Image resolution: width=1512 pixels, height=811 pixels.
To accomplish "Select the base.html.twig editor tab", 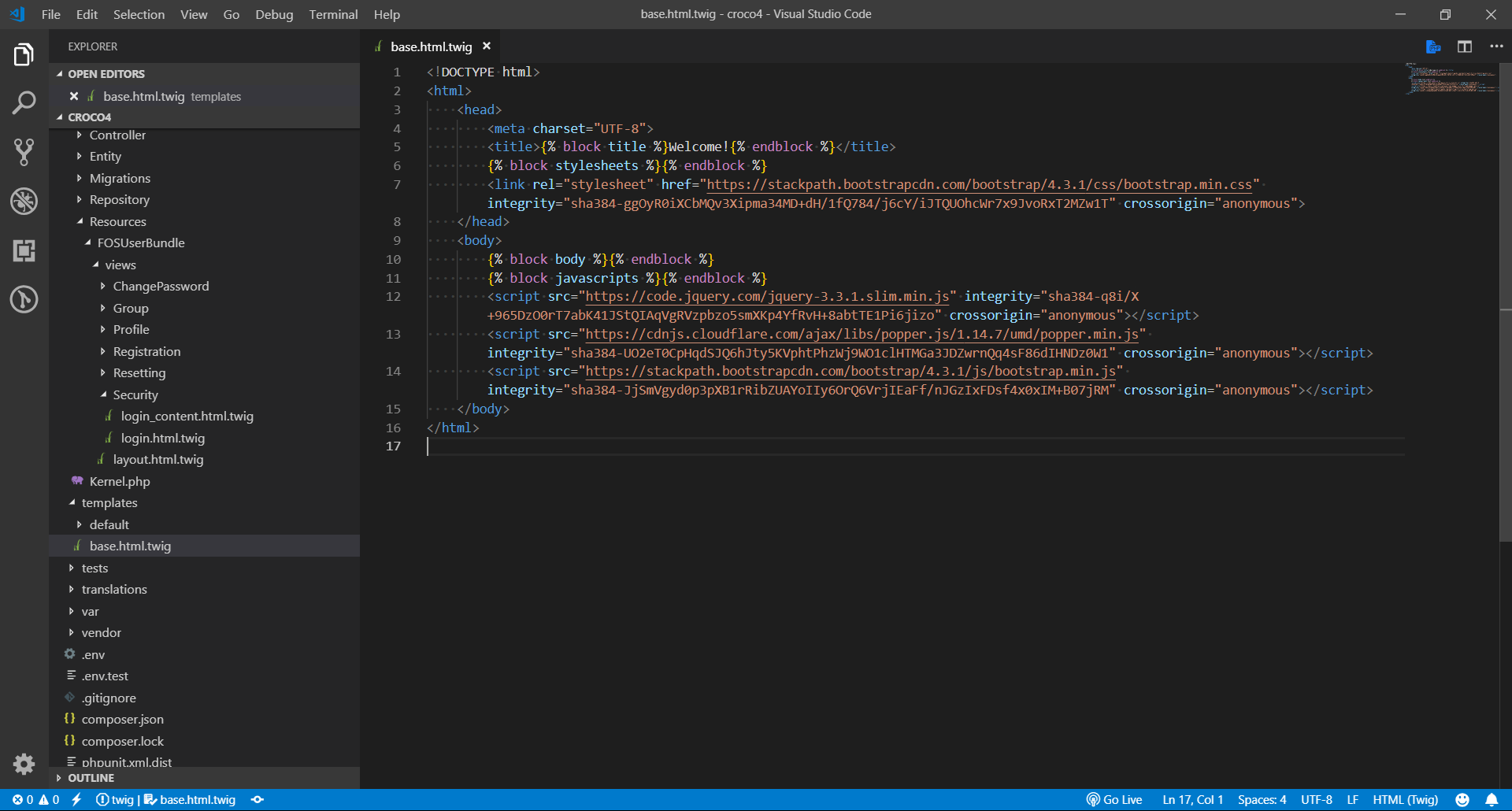I will pyautogui.click(x=431, y=46).
